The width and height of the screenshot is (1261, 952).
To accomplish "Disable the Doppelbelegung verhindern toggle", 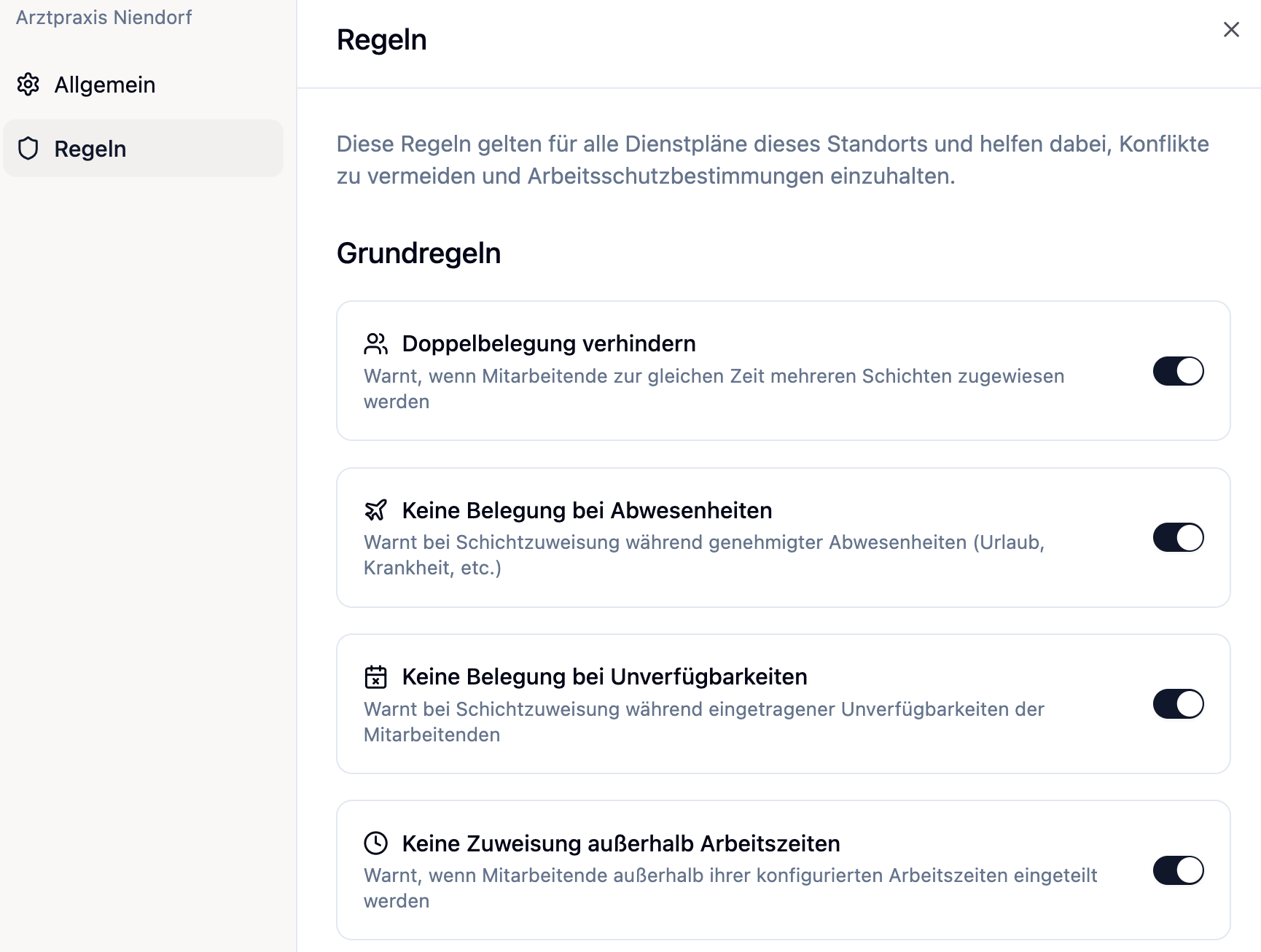I will pyautogui.click(x=1178, y=371).
